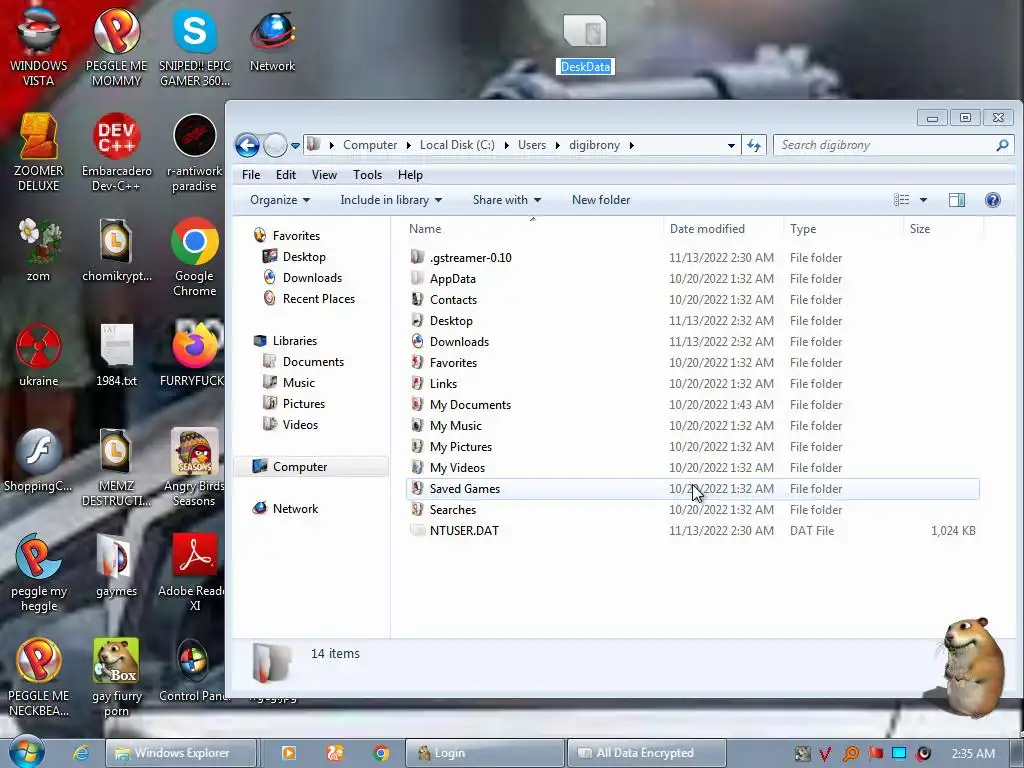Viewport: 1024px width, 768px height.
Task: Select the Searches folder icon
Action: tap(417, 509)
